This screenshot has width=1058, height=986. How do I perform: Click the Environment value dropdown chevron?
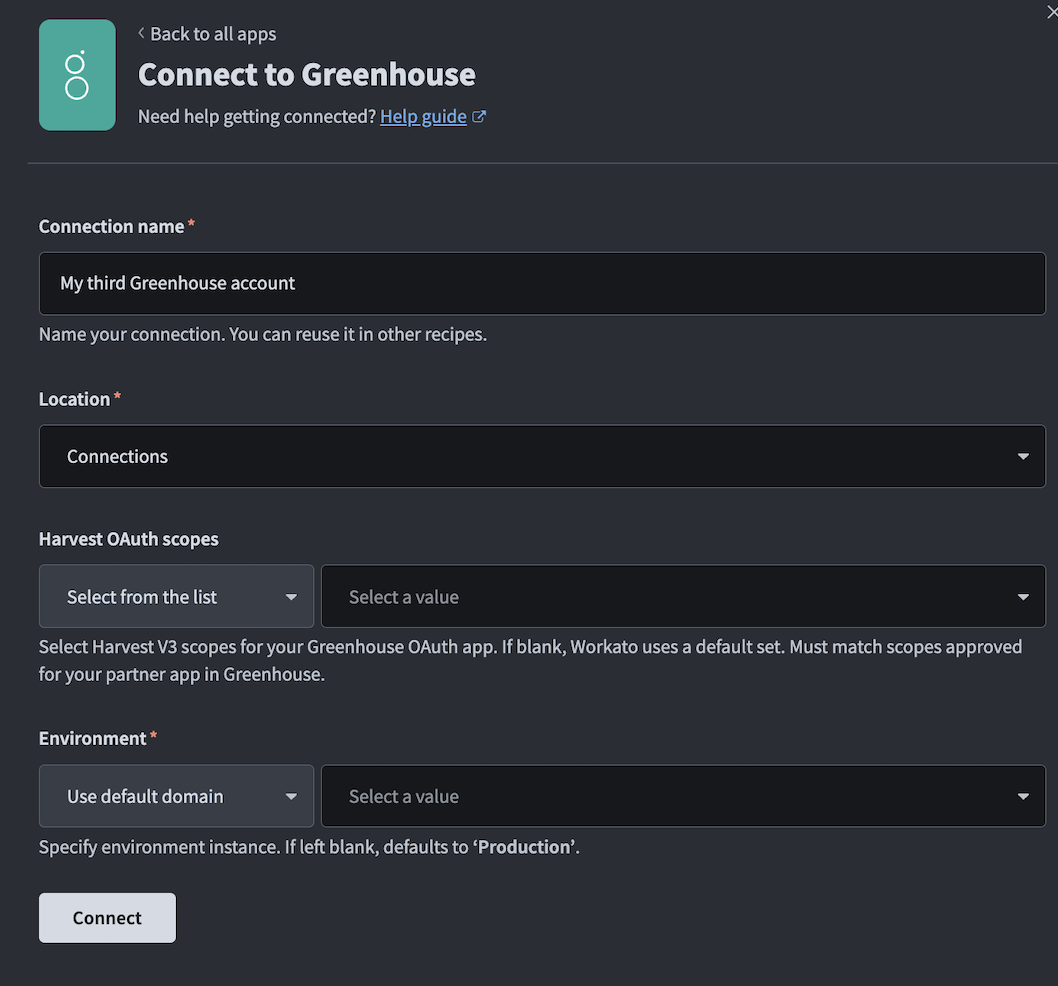(1022, 795)
